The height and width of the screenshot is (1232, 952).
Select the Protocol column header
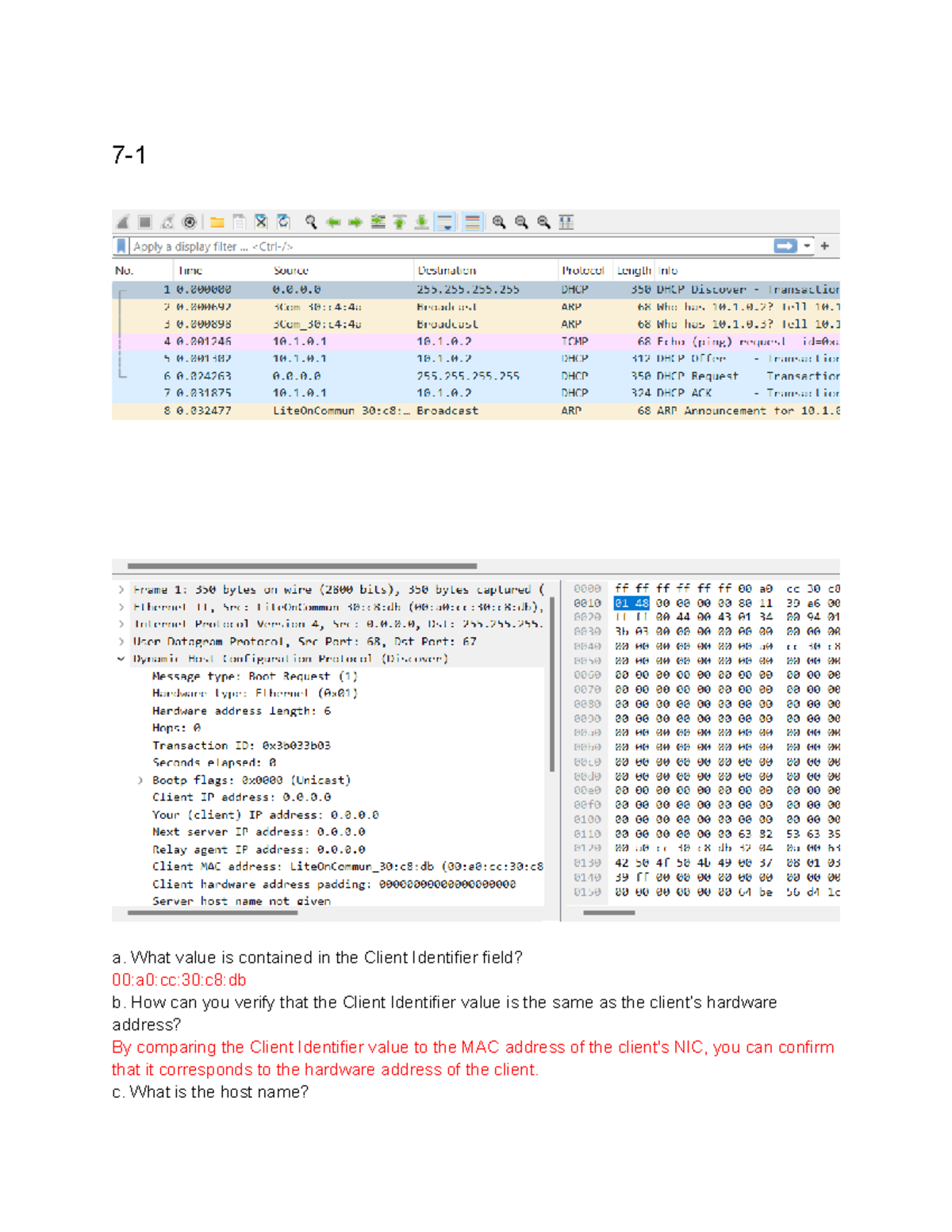tap(583, 270)
